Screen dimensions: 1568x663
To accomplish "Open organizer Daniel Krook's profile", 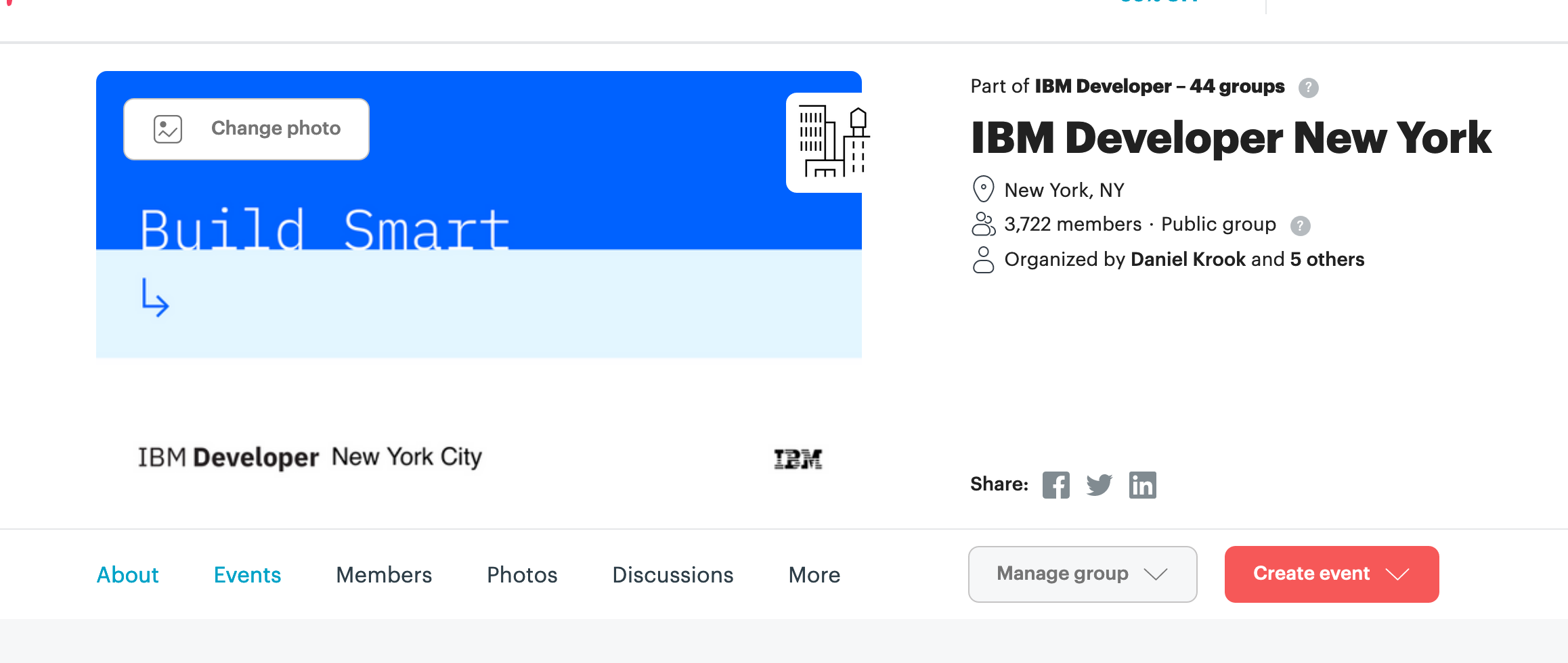I will (1188, 259).
